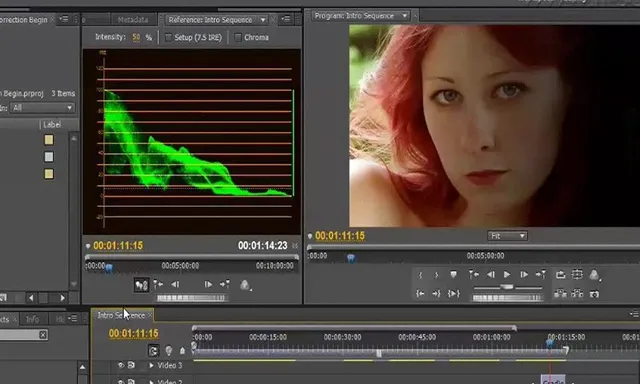Toggle Video 3 sync lock
Viewport: 640px width, 384px height.
click(131, 365)
